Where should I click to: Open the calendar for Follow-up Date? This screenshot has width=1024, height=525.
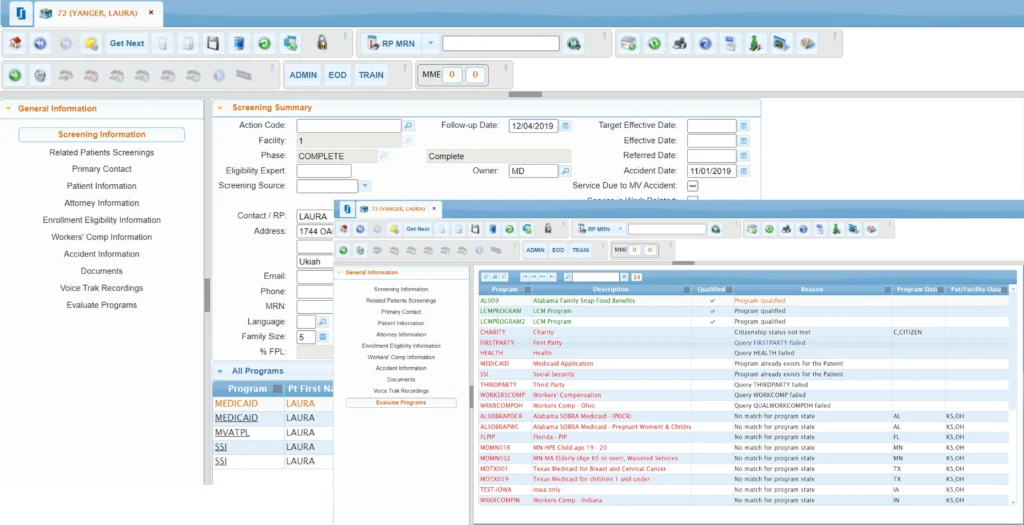[566, 125]
